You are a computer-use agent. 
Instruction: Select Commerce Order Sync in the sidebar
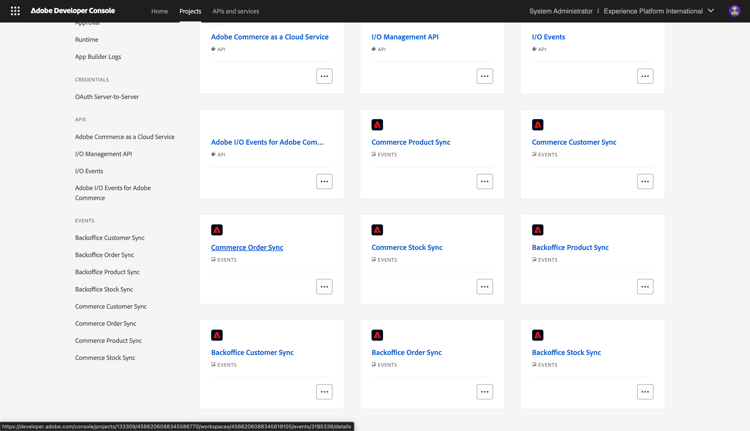105,324
